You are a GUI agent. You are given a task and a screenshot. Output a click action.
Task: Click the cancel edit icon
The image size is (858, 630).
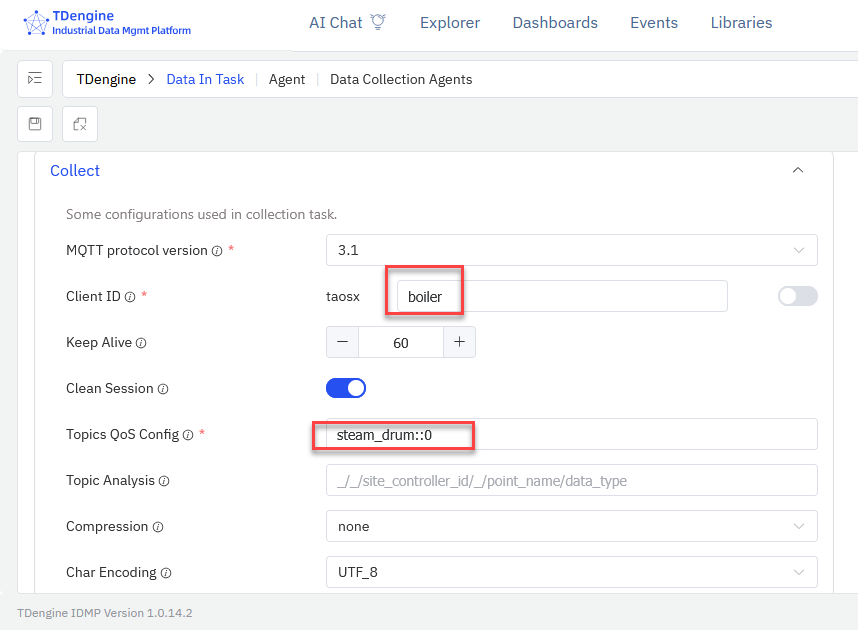click(x=80, y=124)
